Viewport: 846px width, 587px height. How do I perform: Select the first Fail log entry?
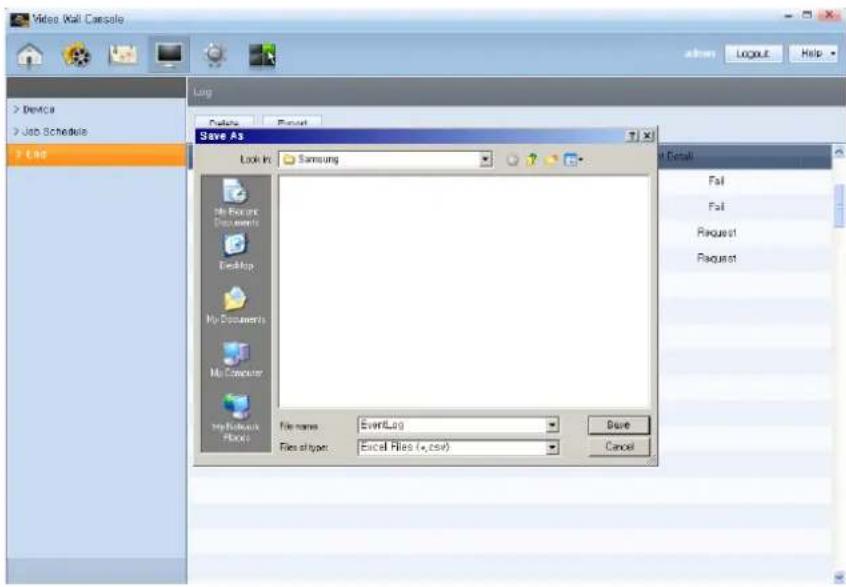[716, 181]
